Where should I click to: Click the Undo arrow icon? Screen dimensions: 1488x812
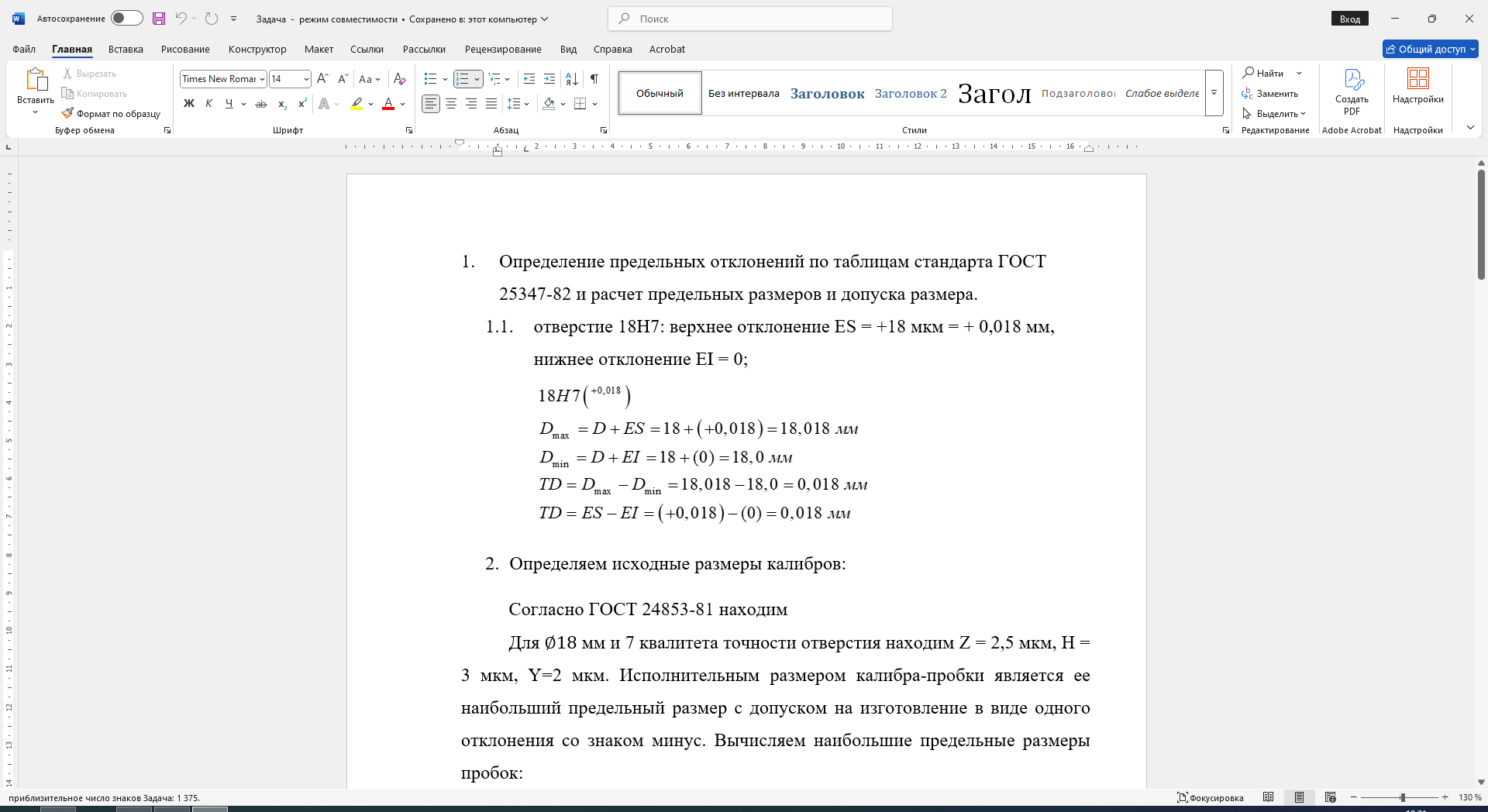181,19
